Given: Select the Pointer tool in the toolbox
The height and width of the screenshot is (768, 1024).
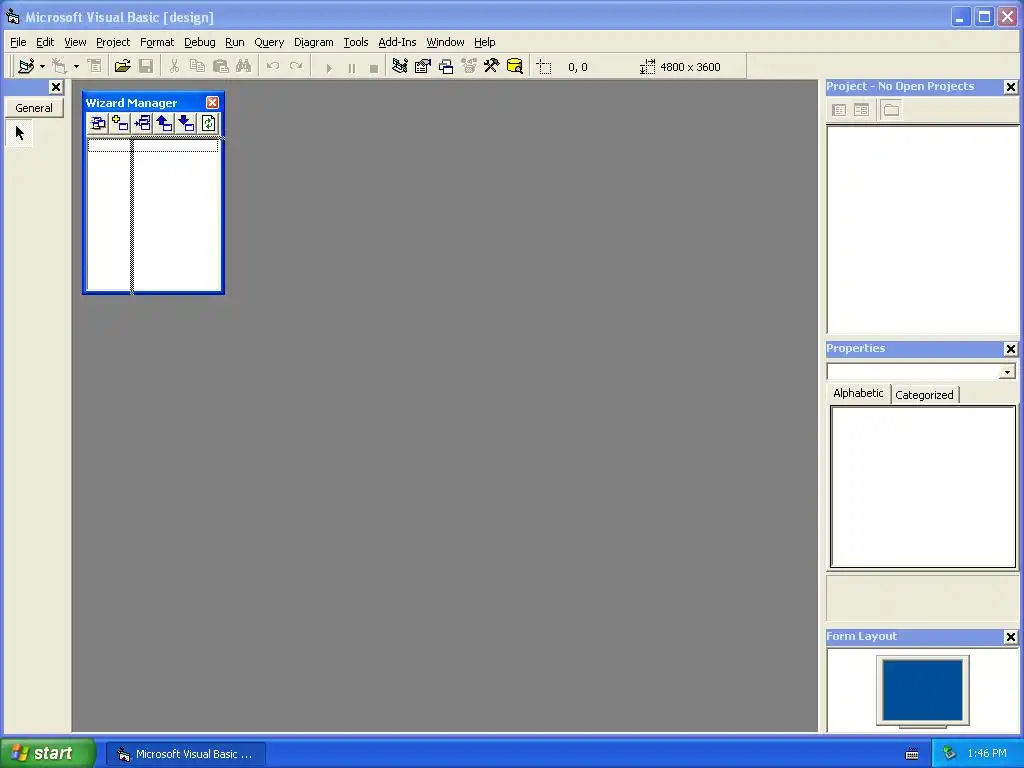Looking at the screenshot, I should (20, 133).
